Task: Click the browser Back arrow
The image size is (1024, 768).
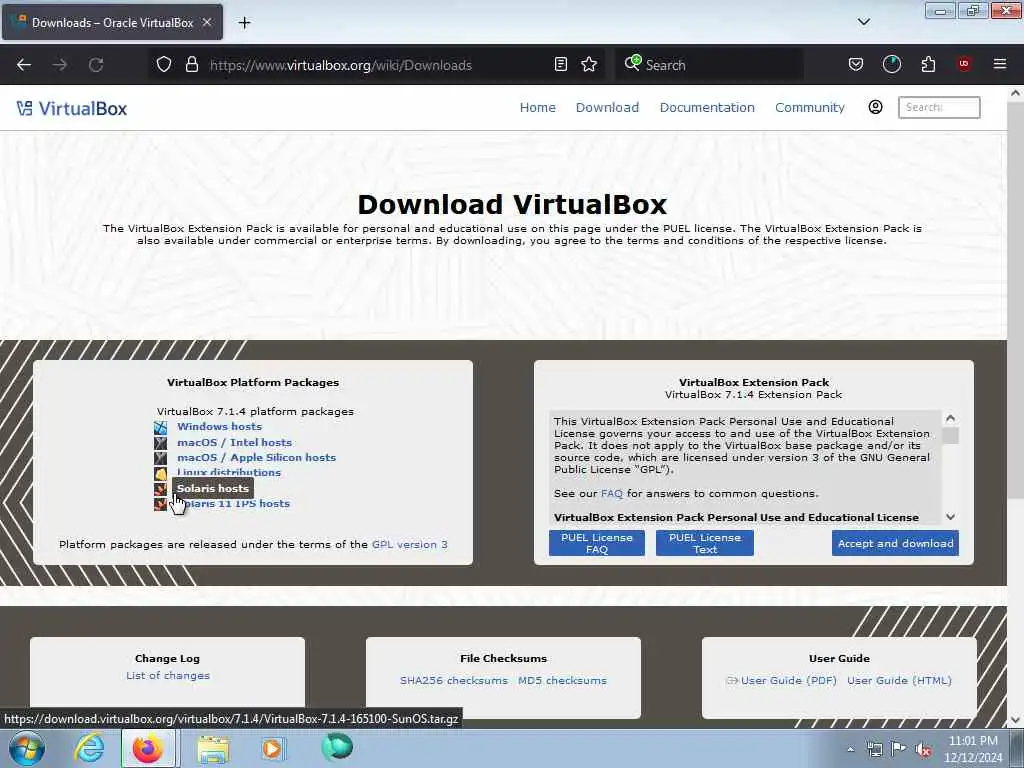Action: tap(24, 65)
